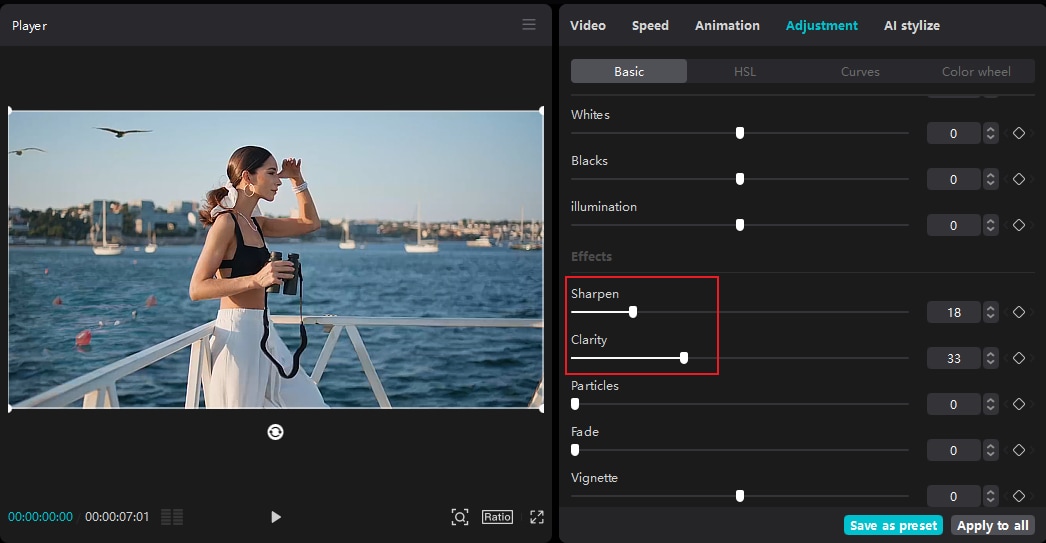Screen dimensions: 1046x543
Task: Add keyframe for Sharpen
Action: [1019, 312]
